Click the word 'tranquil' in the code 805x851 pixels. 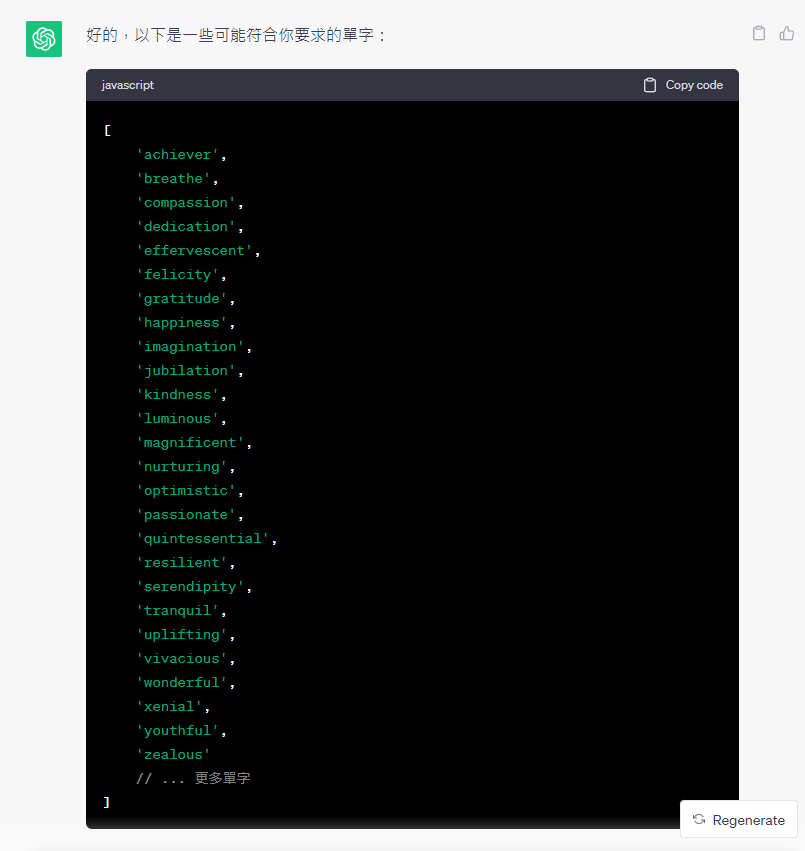point(178,611)
